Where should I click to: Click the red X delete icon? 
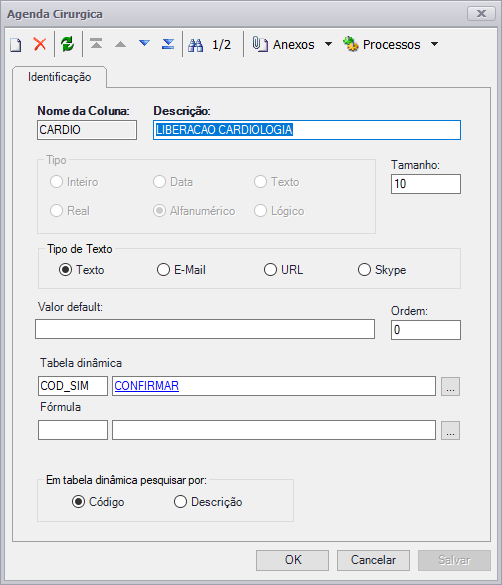click(40, 44)
